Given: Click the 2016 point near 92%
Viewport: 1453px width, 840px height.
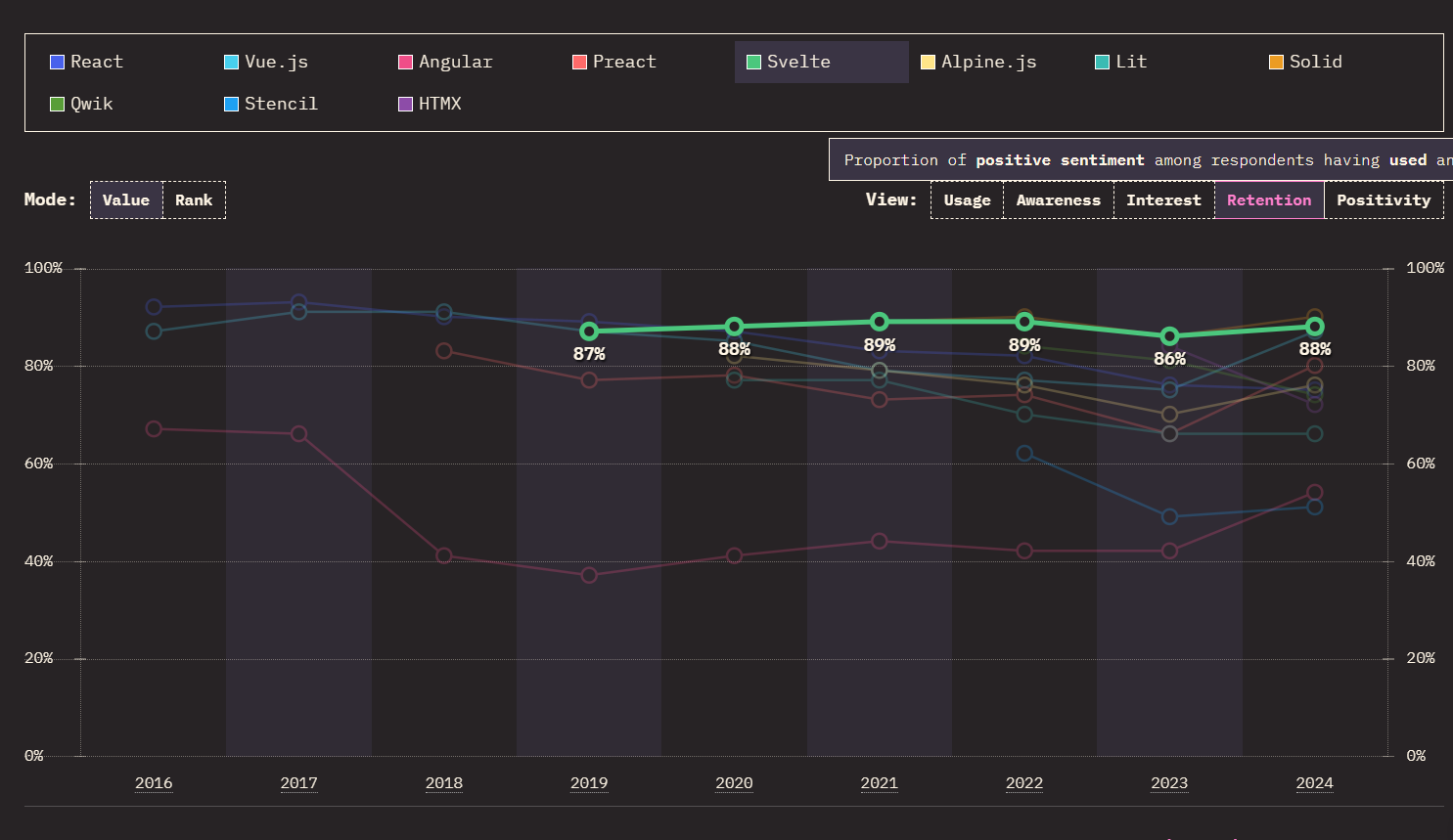Looking at the screenshot, I should [x=154, y=307].
